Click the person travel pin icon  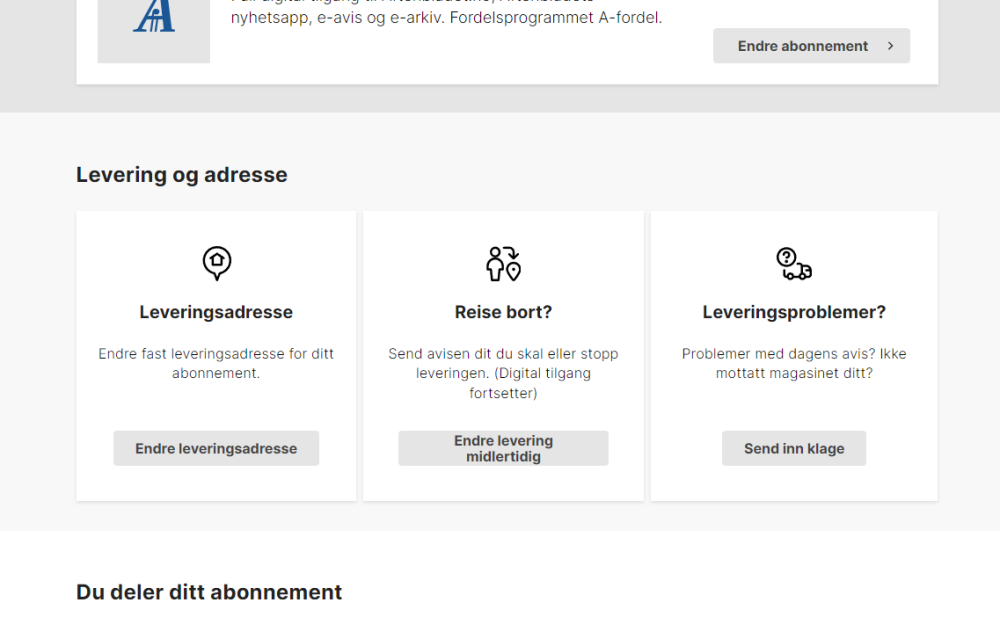coord(503,263)
